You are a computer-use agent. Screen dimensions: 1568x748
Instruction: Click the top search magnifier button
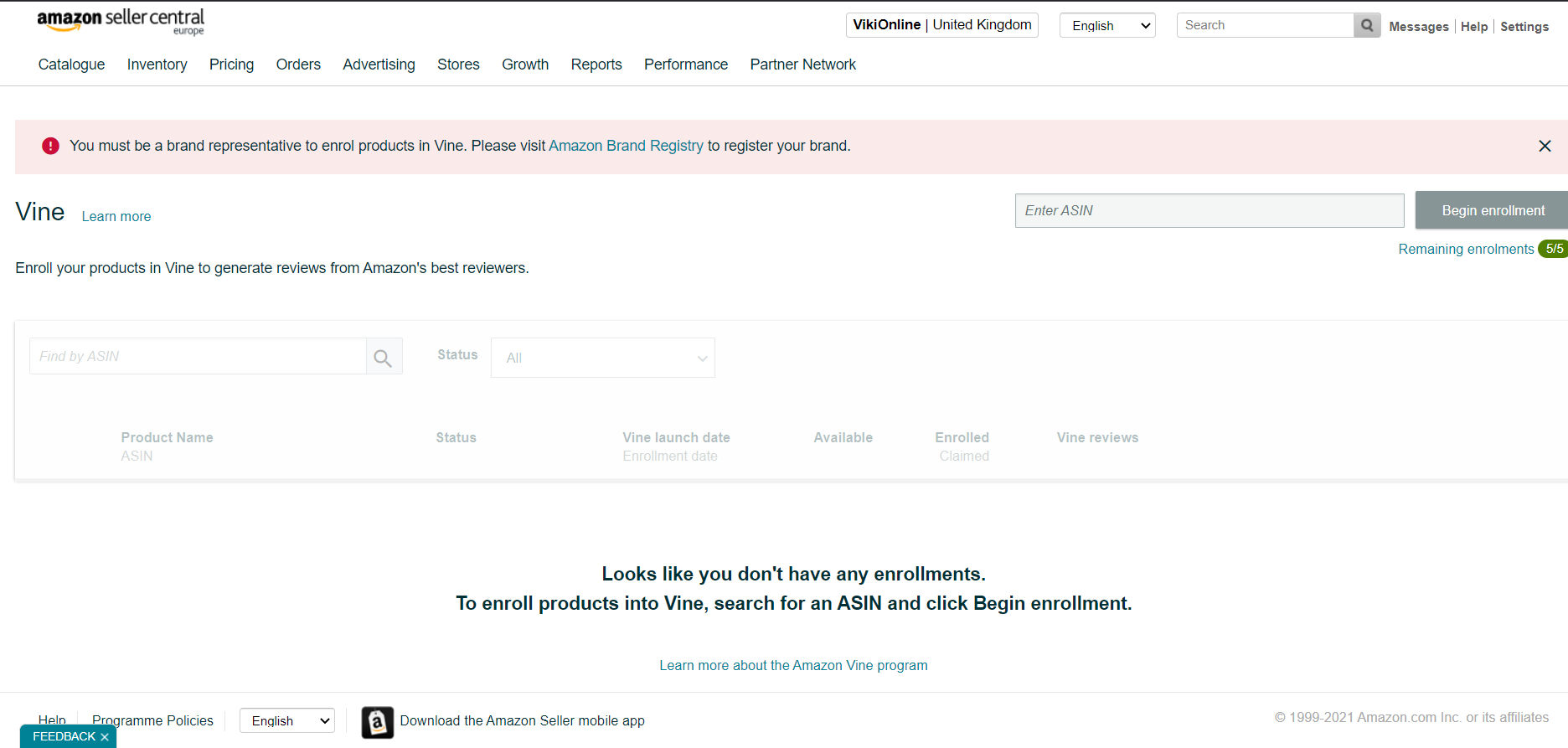tap(1367, 25)
